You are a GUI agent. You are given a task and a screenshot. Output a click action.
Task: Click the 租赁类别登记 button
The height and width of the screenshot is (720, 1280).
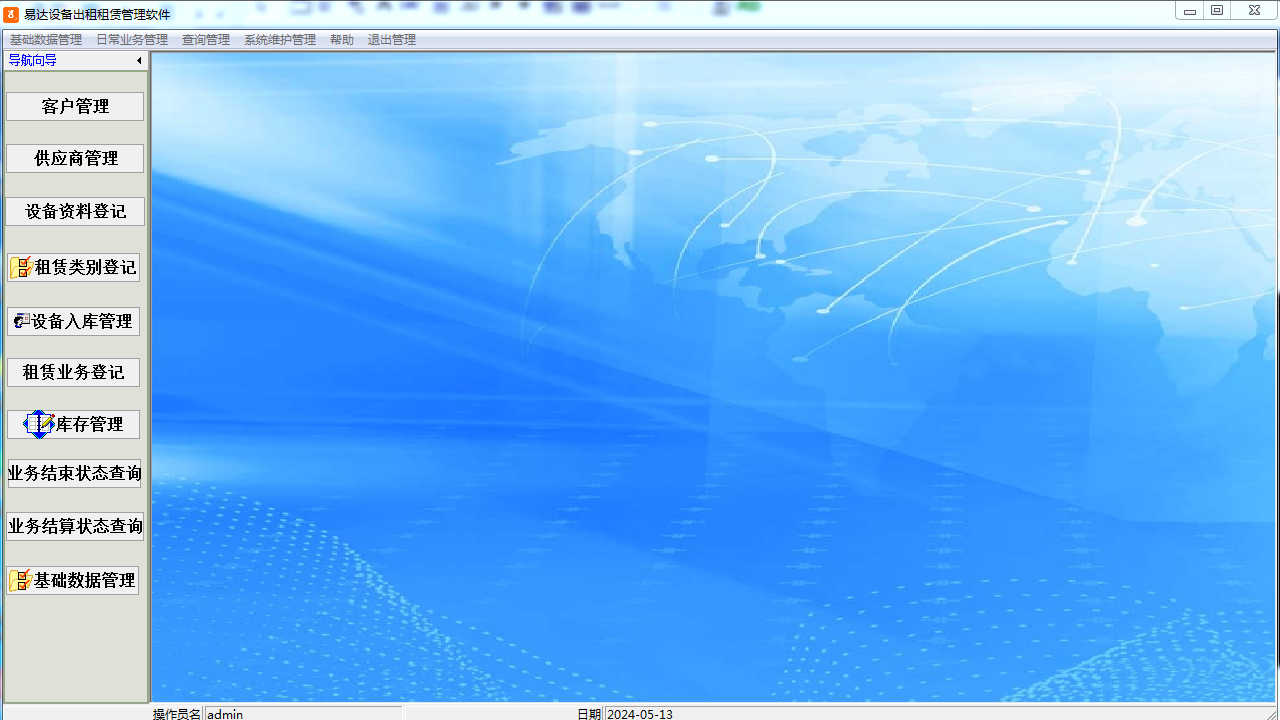pyautogui.click(x=73, y=267)
